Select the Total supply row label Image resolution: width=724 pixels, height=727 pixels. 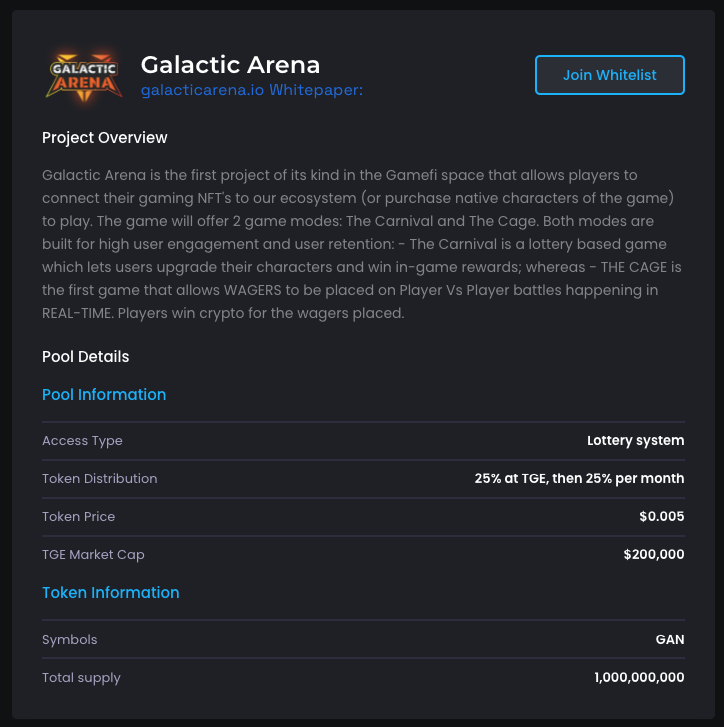tap(81, 677)
